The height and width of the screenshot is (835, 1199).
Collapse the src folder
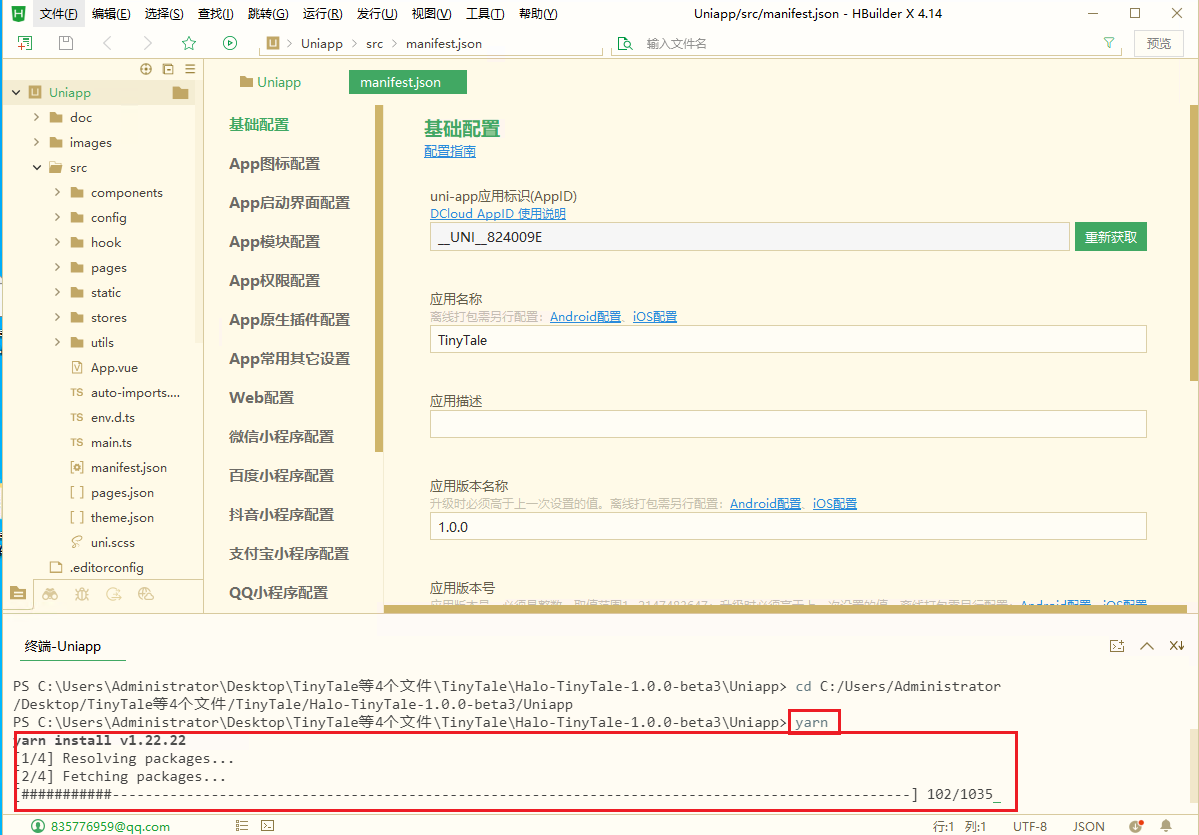click(36, 167)
